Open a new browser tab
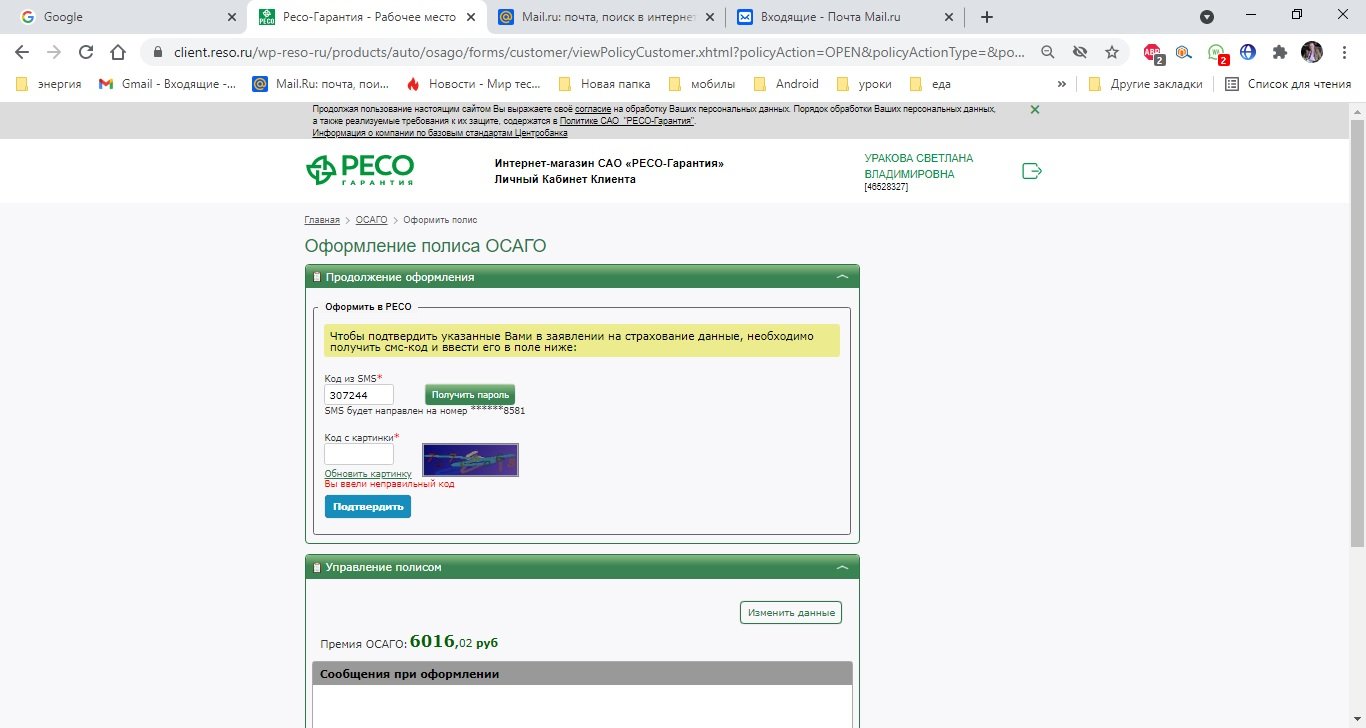This screenshot has height=728, width=1366. [x=987, y=17]
